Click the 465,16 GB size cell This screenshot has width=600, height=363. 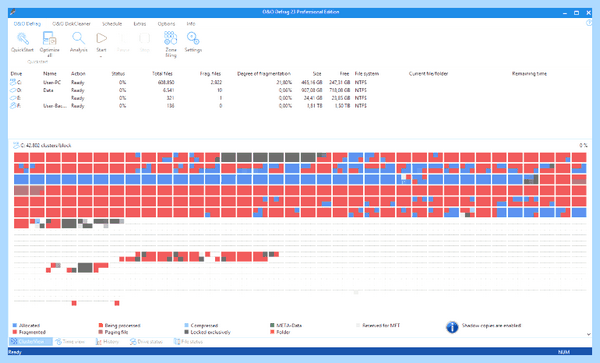click(311, 82)
